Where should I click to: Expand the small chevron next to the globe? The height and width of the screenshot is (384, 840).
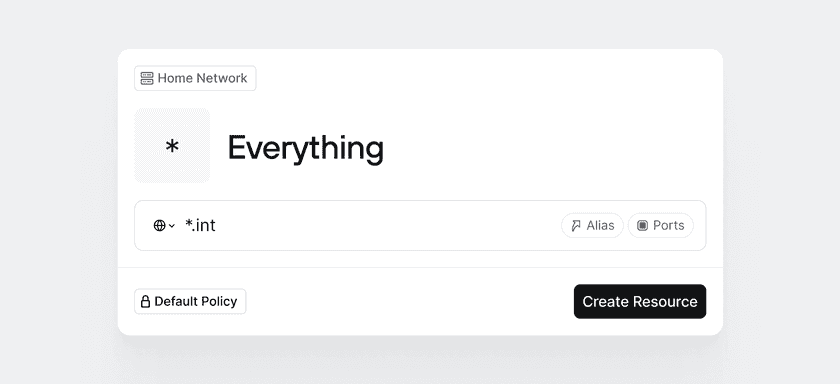point(171,226)
